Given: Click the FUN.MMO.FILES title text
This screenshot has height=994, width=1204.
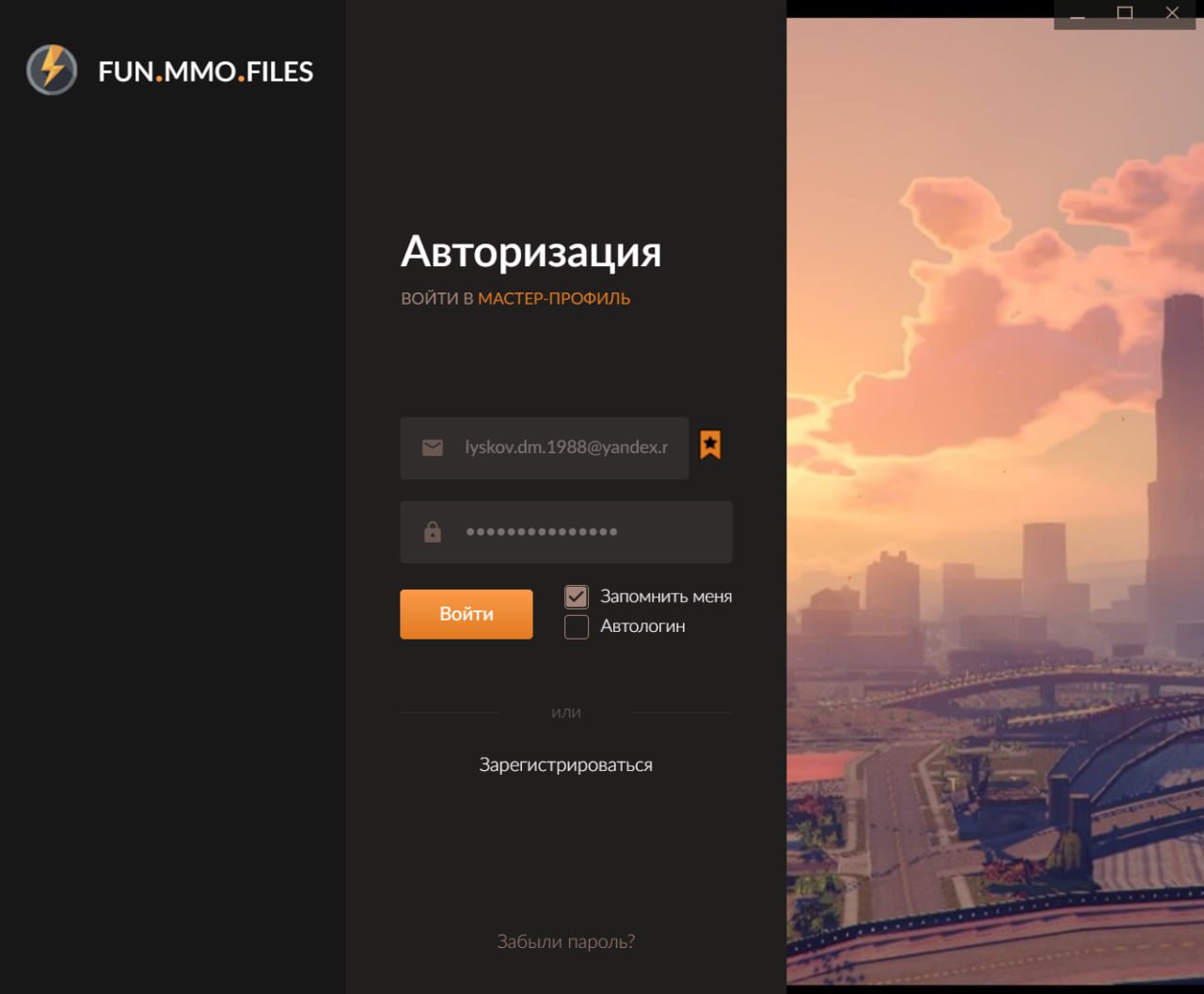Looking at the screenshot, I should [x=205, y=71].
